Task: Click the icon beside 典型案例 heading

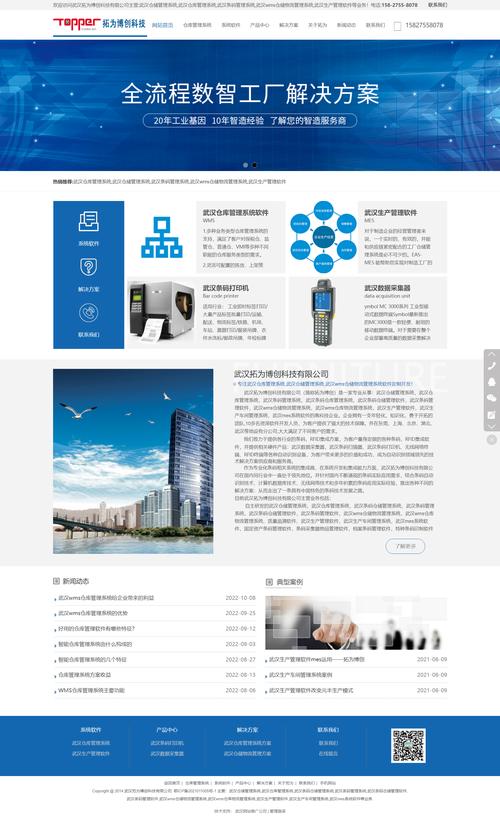Action: (x=269, y=582)
